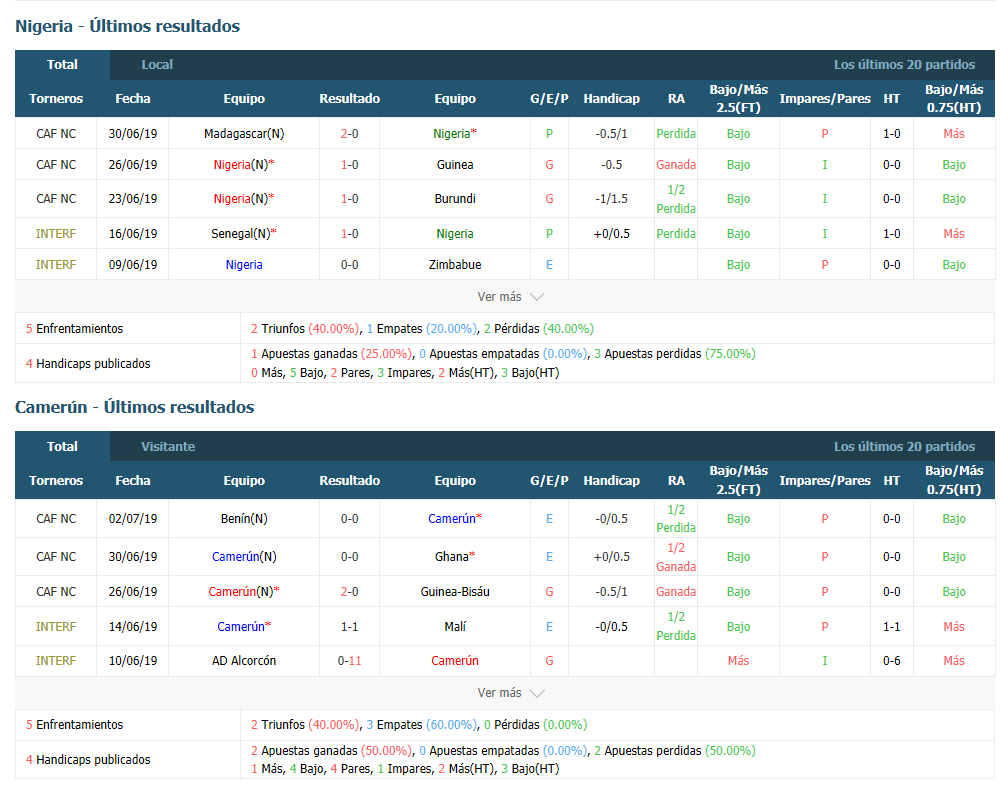The image size is (1001, 785).
Task: Open AD Alcorcón team link
Action: (244, 661)
